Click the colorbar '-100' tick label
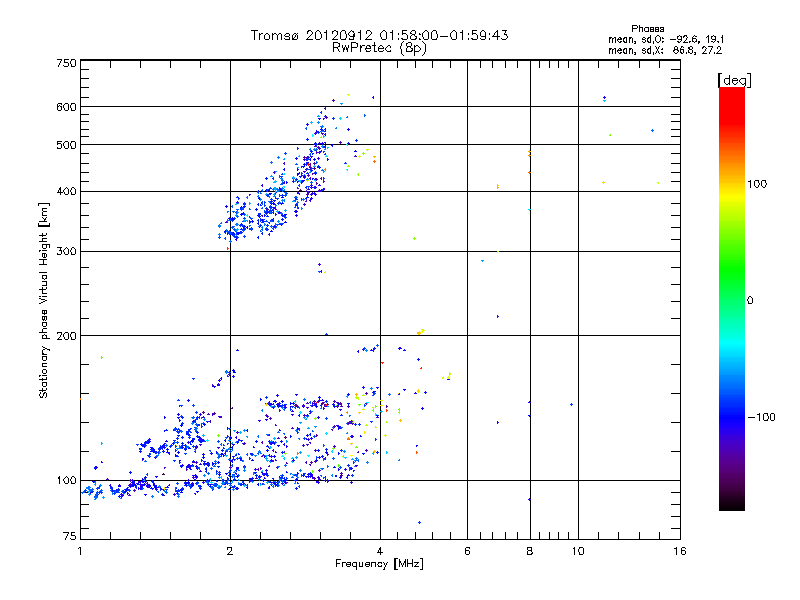The image size is (800, 600). (761, 417)
